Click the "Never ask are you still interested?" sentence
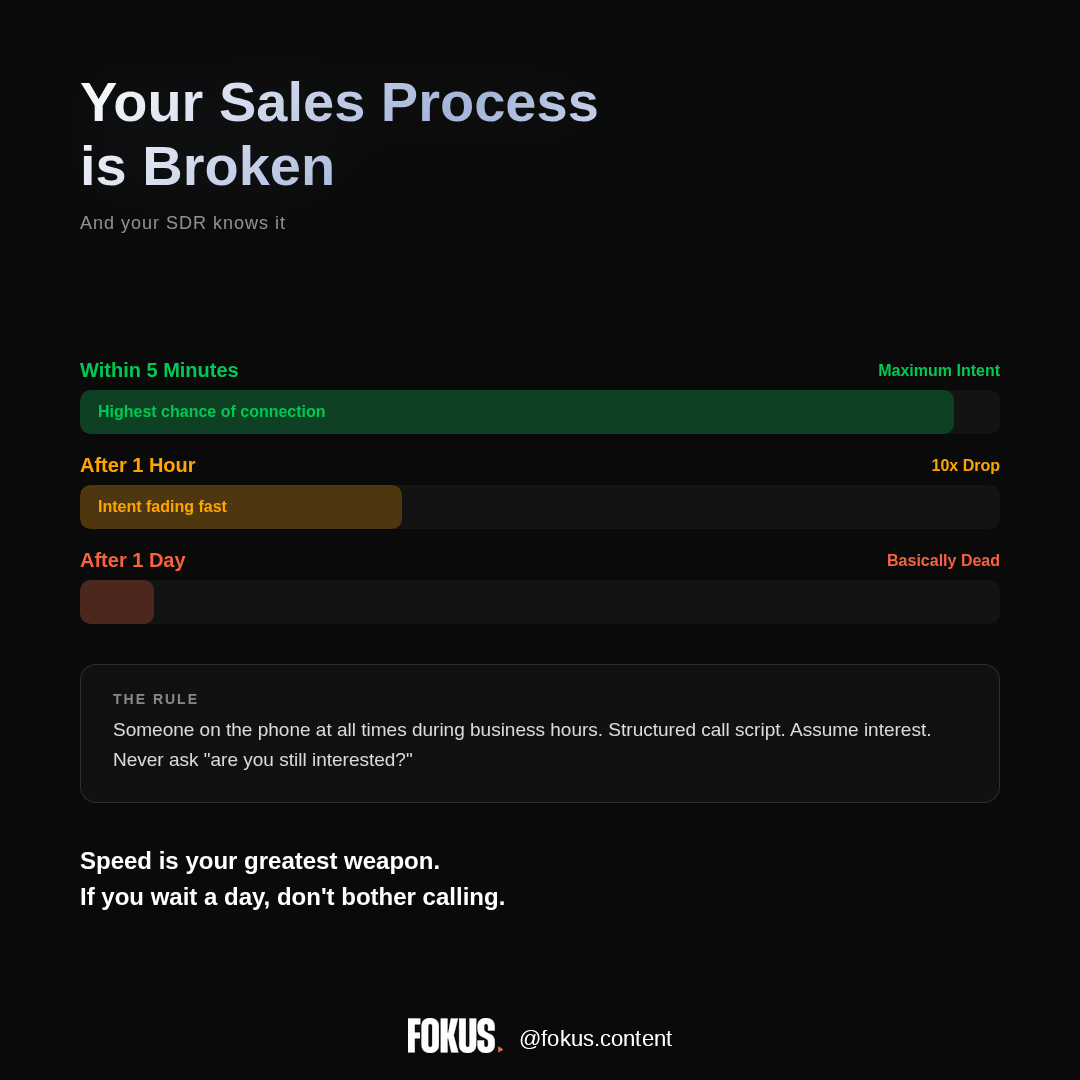This screenshot has width=1080, height=1080. pos(262,760)
